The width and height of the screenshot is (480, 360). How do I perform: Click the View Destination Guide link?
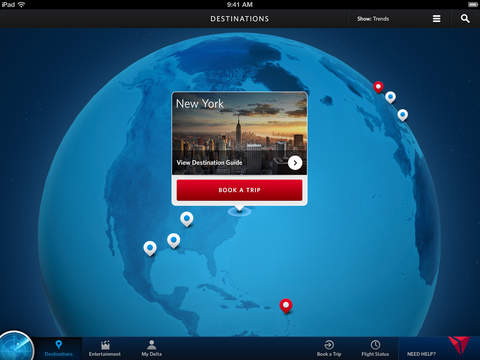209,163
